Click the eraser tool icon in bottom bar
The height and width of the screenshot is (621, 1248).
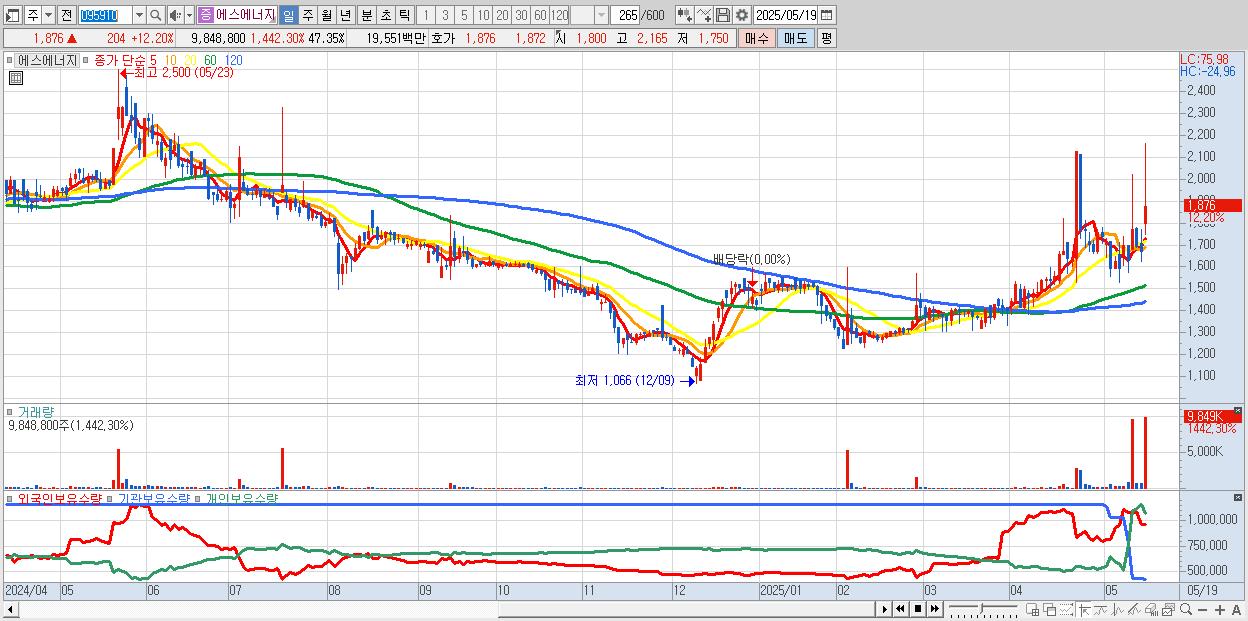pyautogui.click(x=1151, y=609)
